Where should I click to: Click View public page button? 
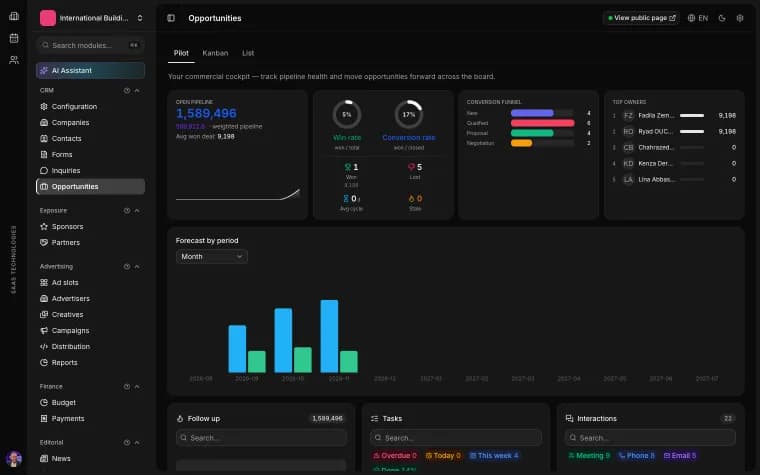642,18
